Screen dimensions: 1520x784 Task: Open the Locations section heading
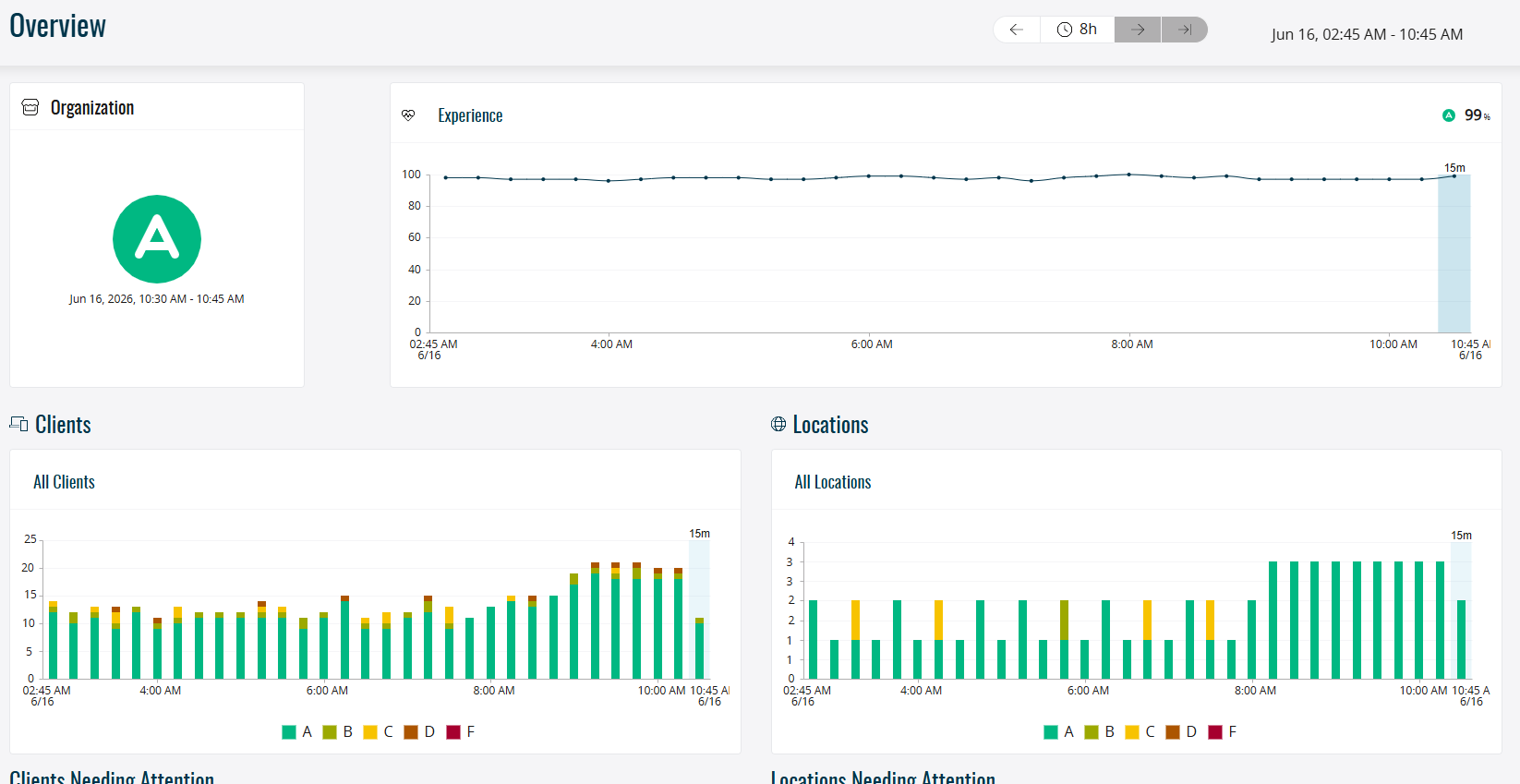(x=830, y=425)
